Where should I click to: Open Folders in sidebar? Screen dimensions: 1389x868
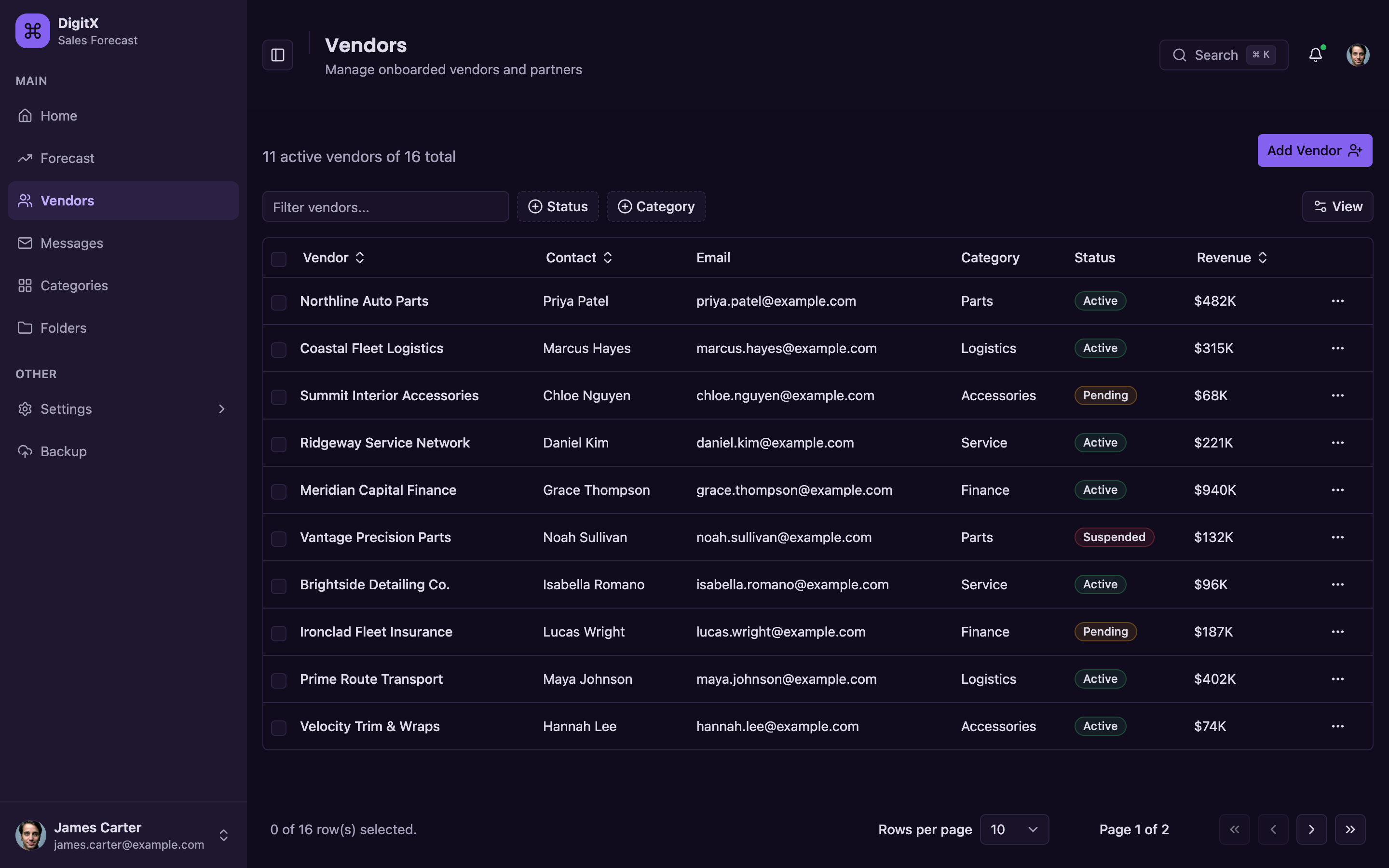pos(123,328)
